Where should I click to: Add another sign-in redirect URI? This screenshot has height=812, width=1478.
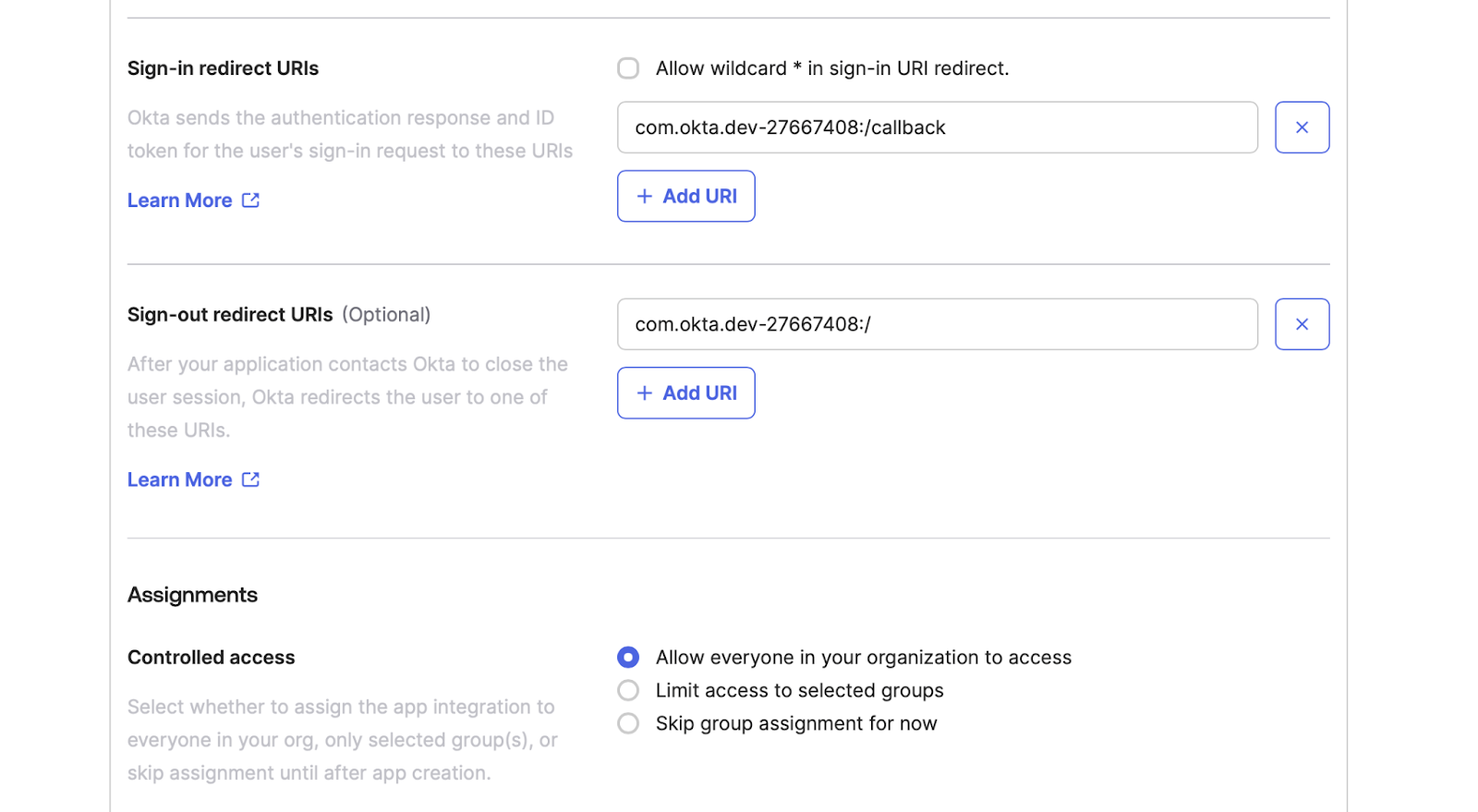tap(685, 196)
